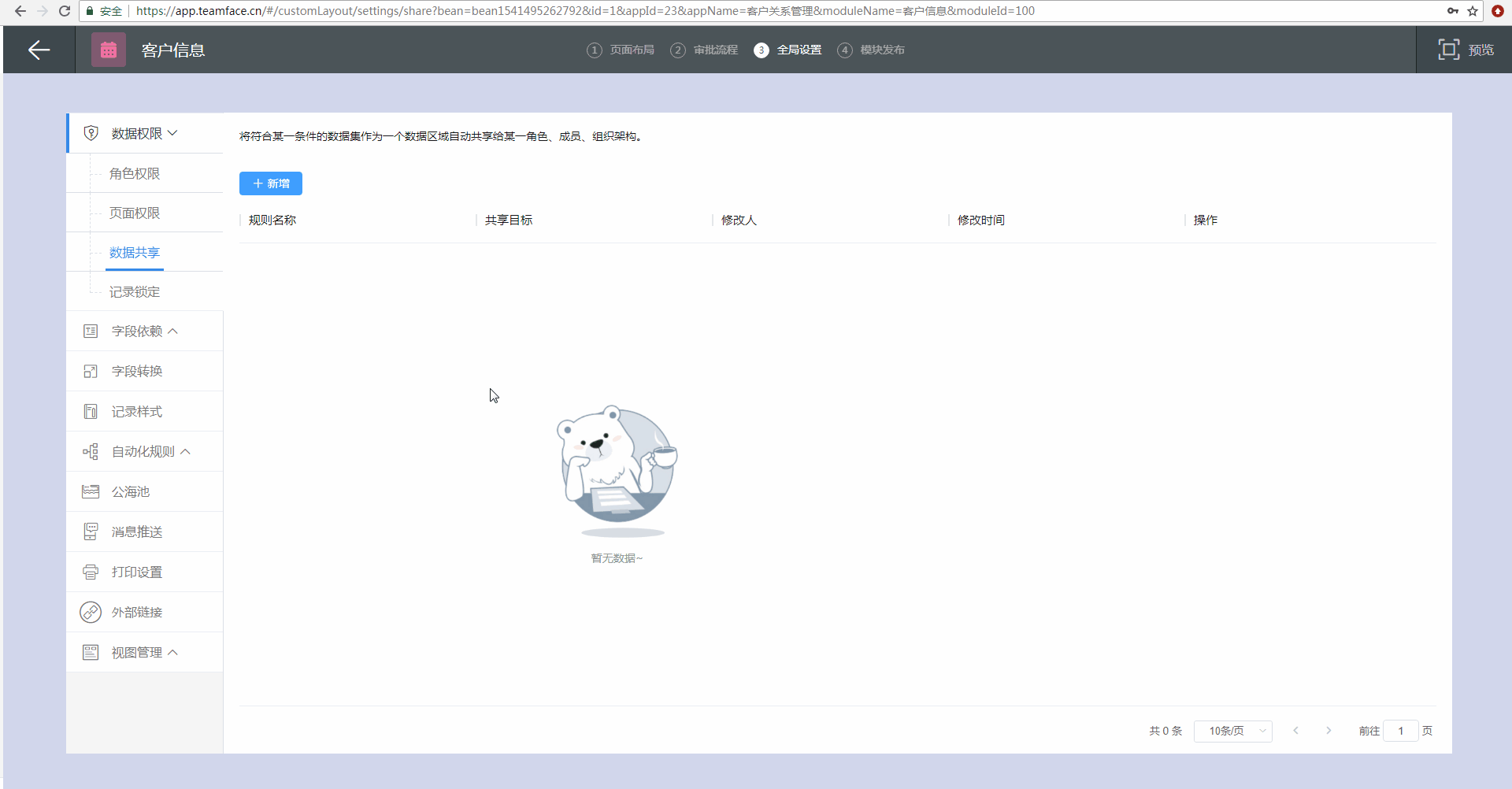The width and height of the screenshot is (1512, 789).
Task: Open 视图管理 via its sidebar icon
Action: pos(91,652)
